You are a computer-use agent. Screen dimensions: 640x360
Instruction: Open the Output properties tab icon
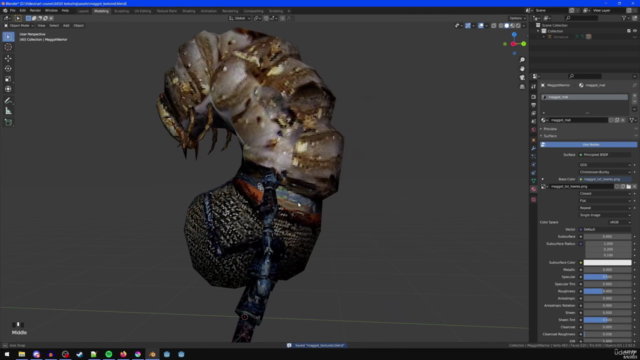pyautogui.click(x=533, y=105)
